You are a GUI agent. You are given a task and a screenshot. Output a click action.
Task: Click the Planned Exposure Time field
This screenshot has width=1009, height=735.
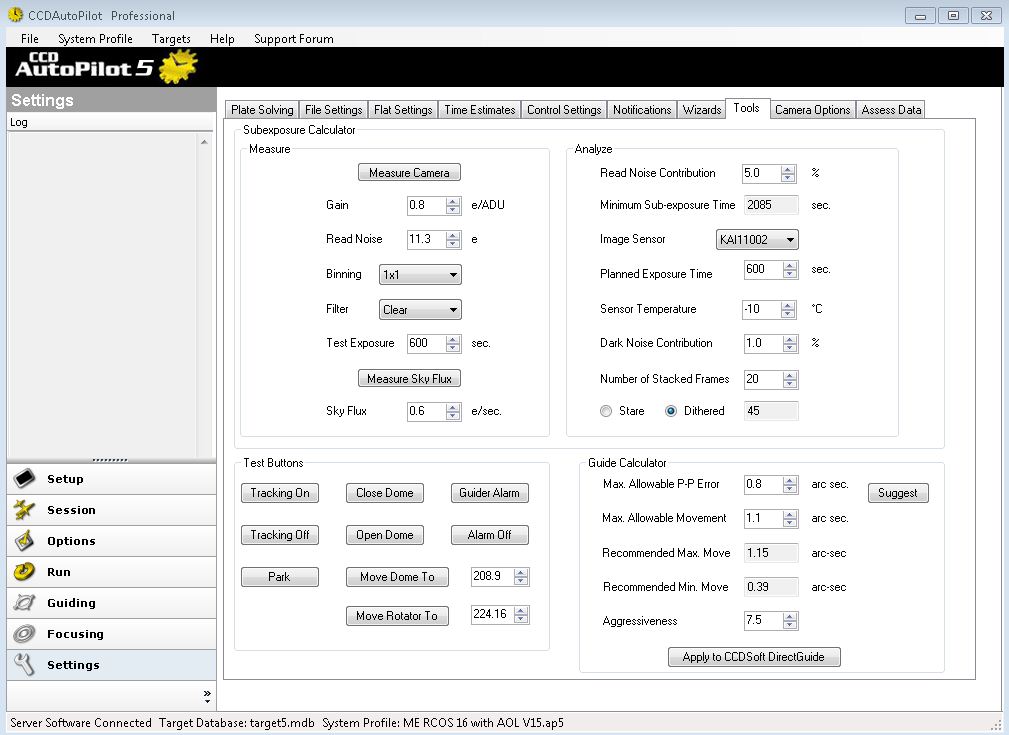pos(763,270)
